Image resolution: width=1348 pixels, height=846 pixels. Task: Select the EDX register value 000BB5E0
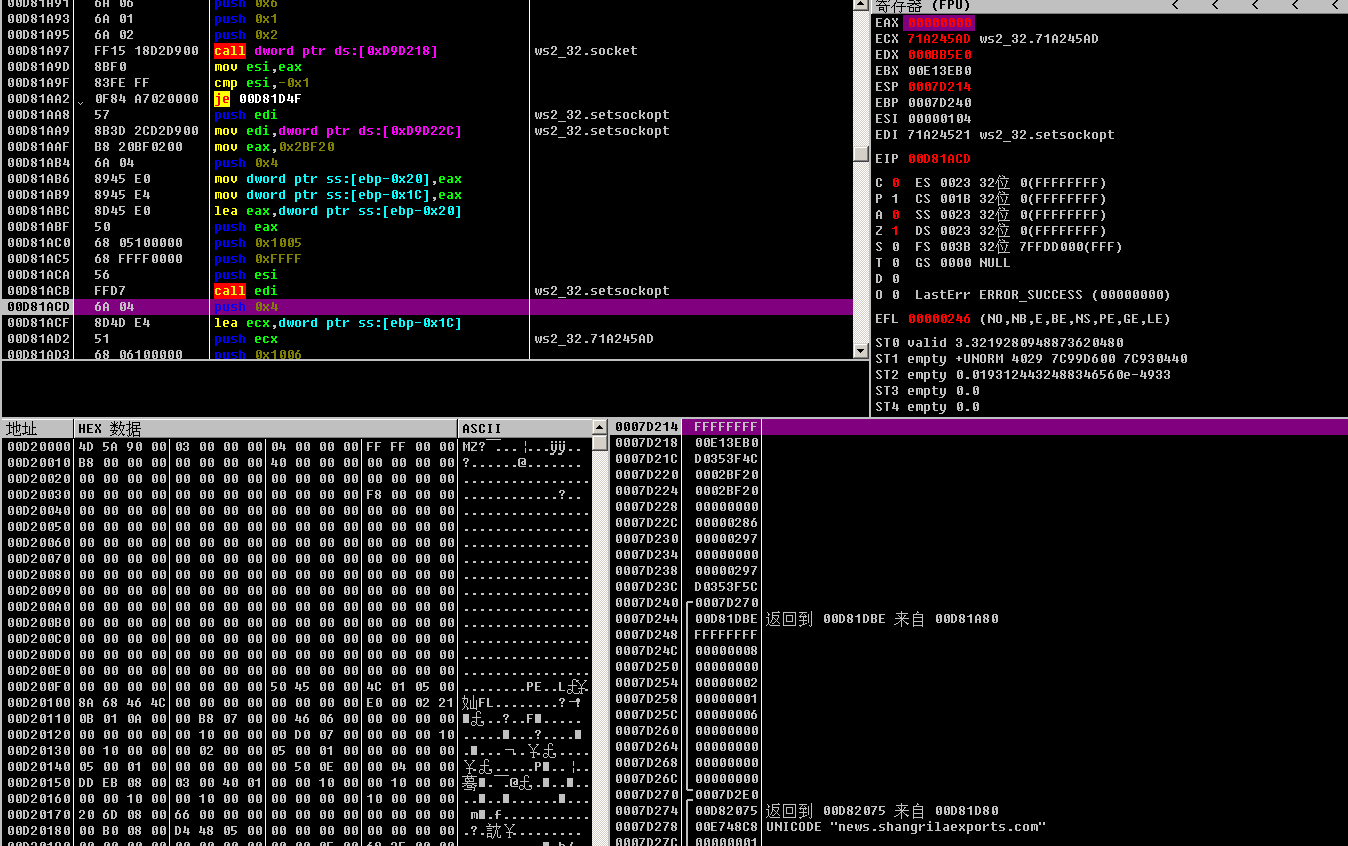(x=939, y=55)
